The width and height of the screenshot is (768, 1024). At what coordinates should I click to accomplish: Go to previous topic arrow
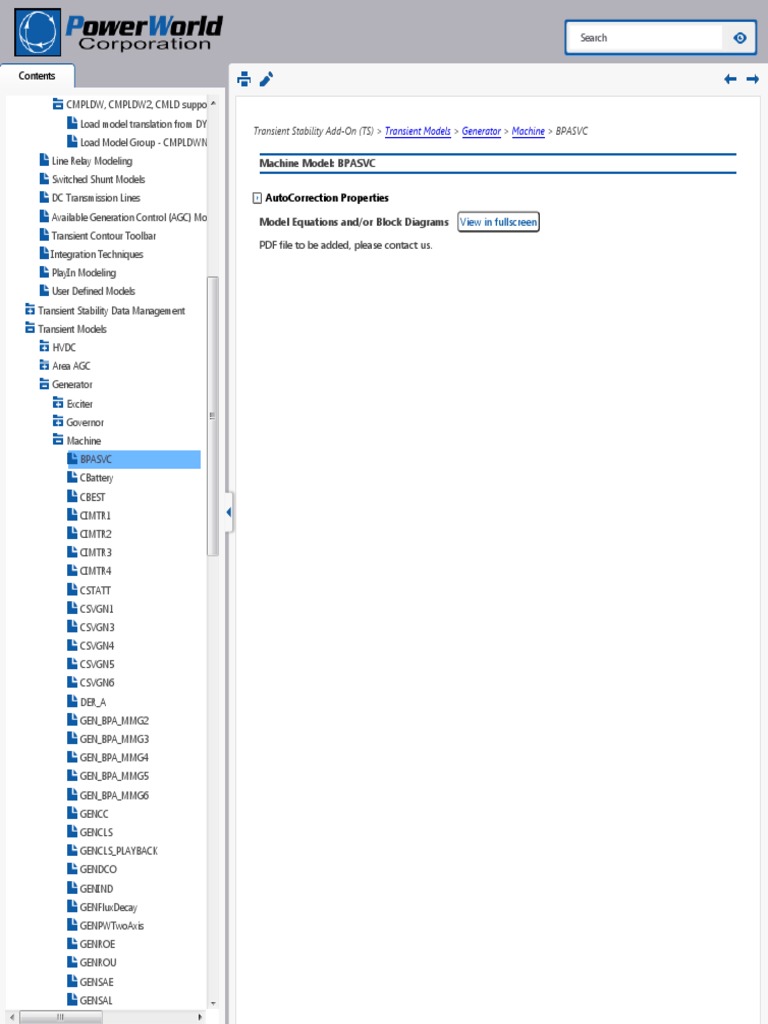(730, 79)
